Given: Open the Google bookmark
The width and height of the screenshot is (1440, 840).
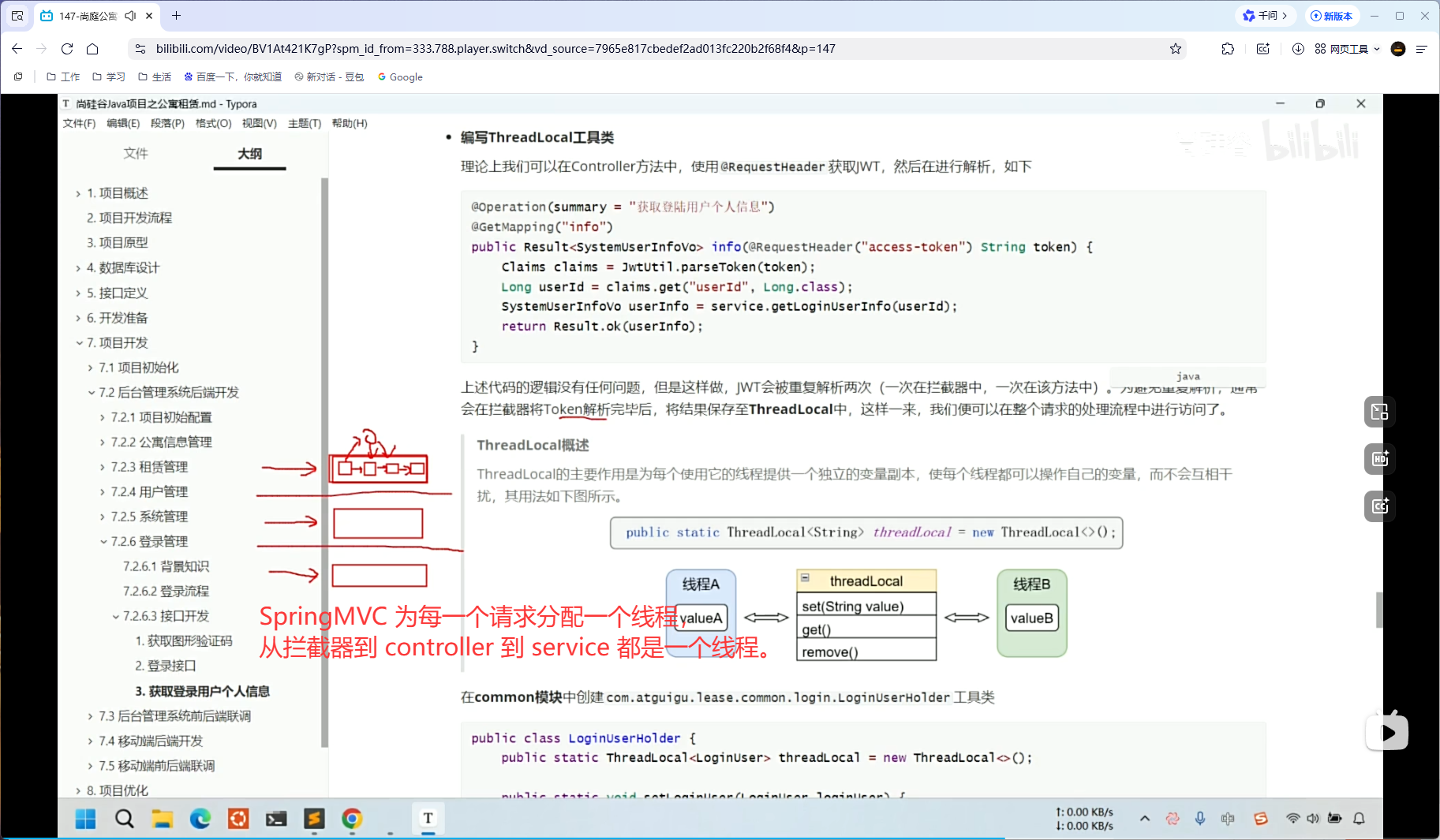Looking at the screenshot, I should [x=400, y=77].
